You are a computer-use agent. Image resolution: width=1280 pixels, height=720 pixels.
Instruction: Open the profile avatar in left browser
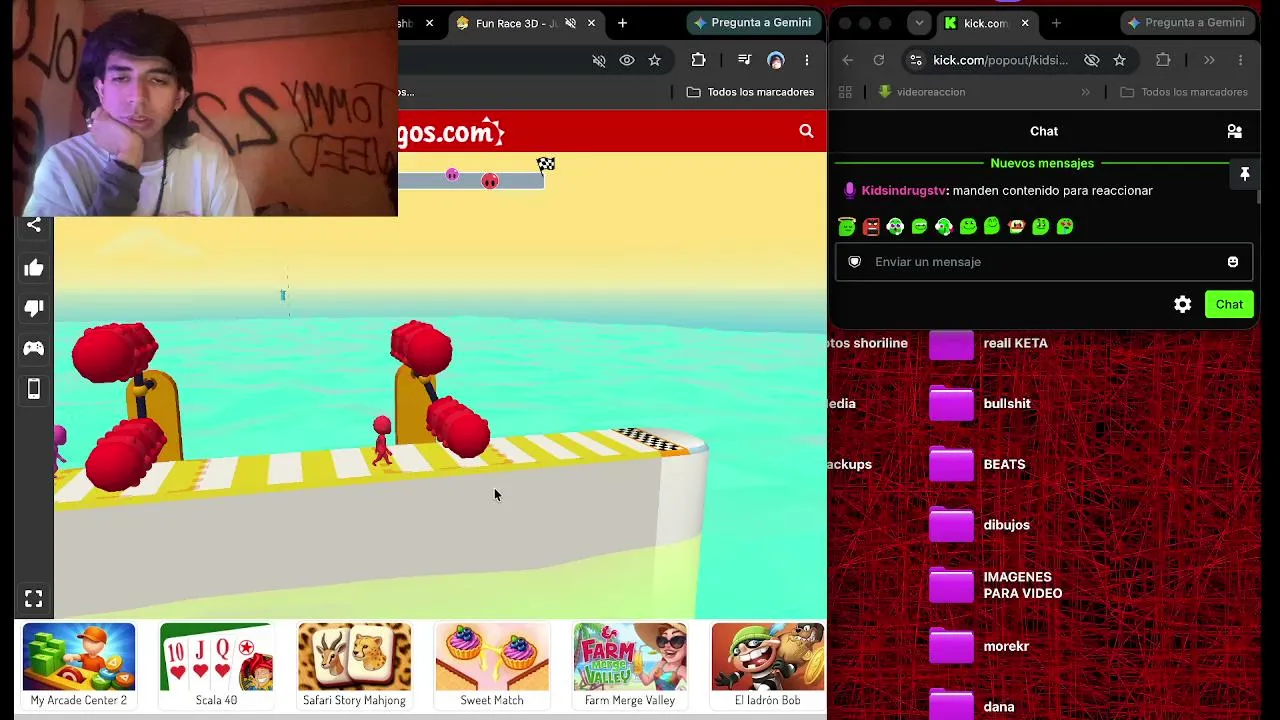tap(776, 60)
